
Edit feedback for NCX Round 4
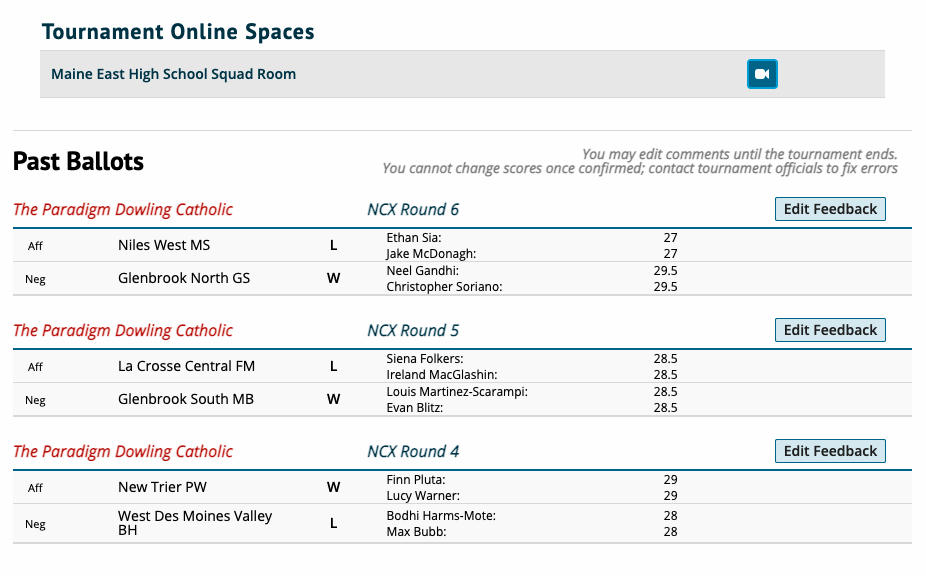point(830,451)
